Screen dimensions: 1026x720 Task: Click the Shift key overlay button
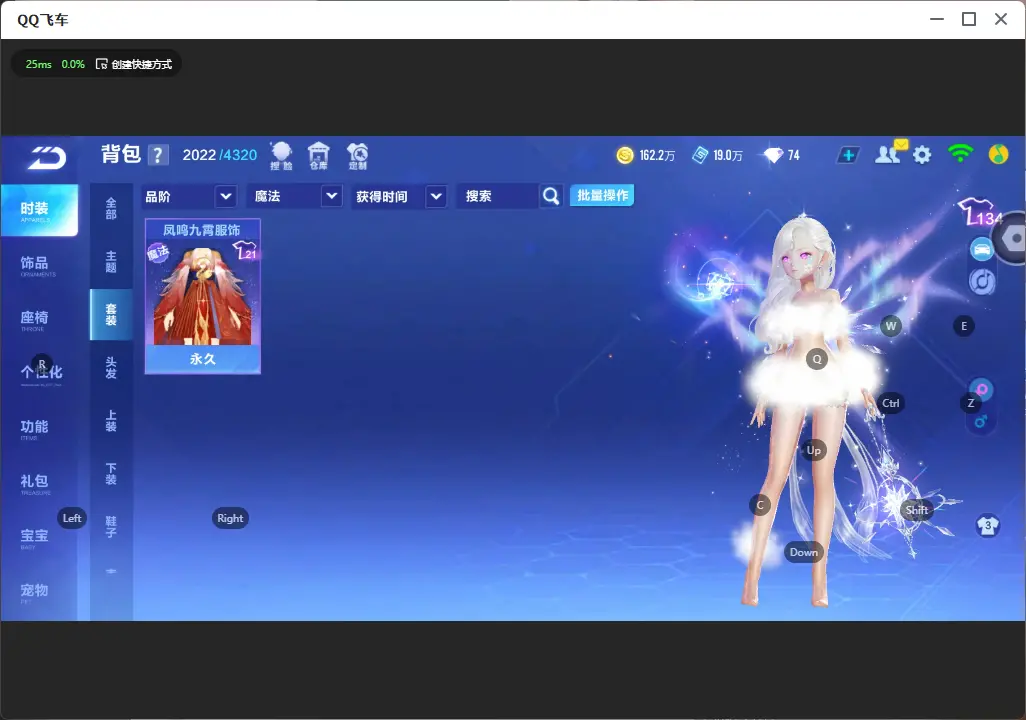(x=917, y=510)
